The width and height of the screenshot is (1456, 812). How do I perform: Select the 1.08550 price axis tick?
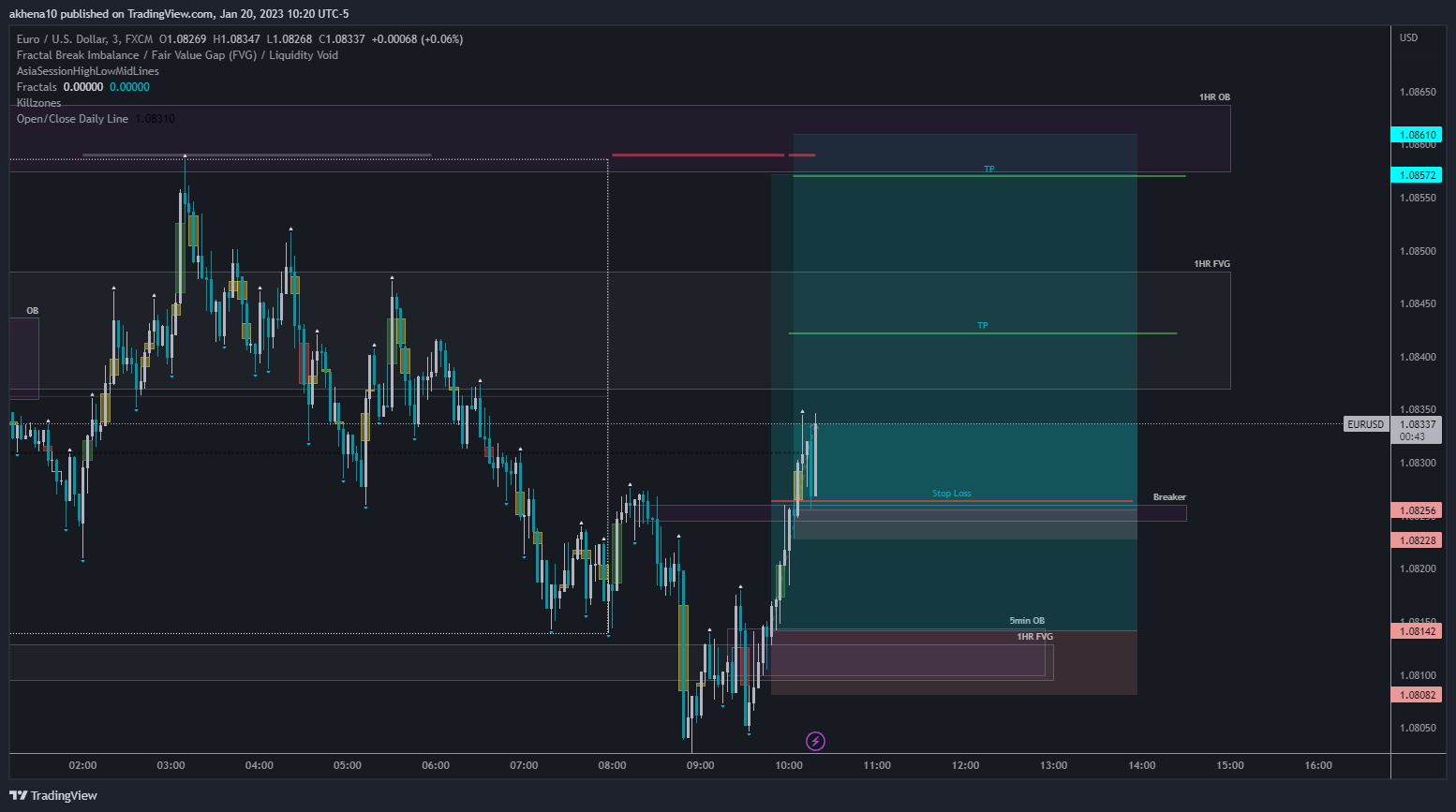[1418, 198]
